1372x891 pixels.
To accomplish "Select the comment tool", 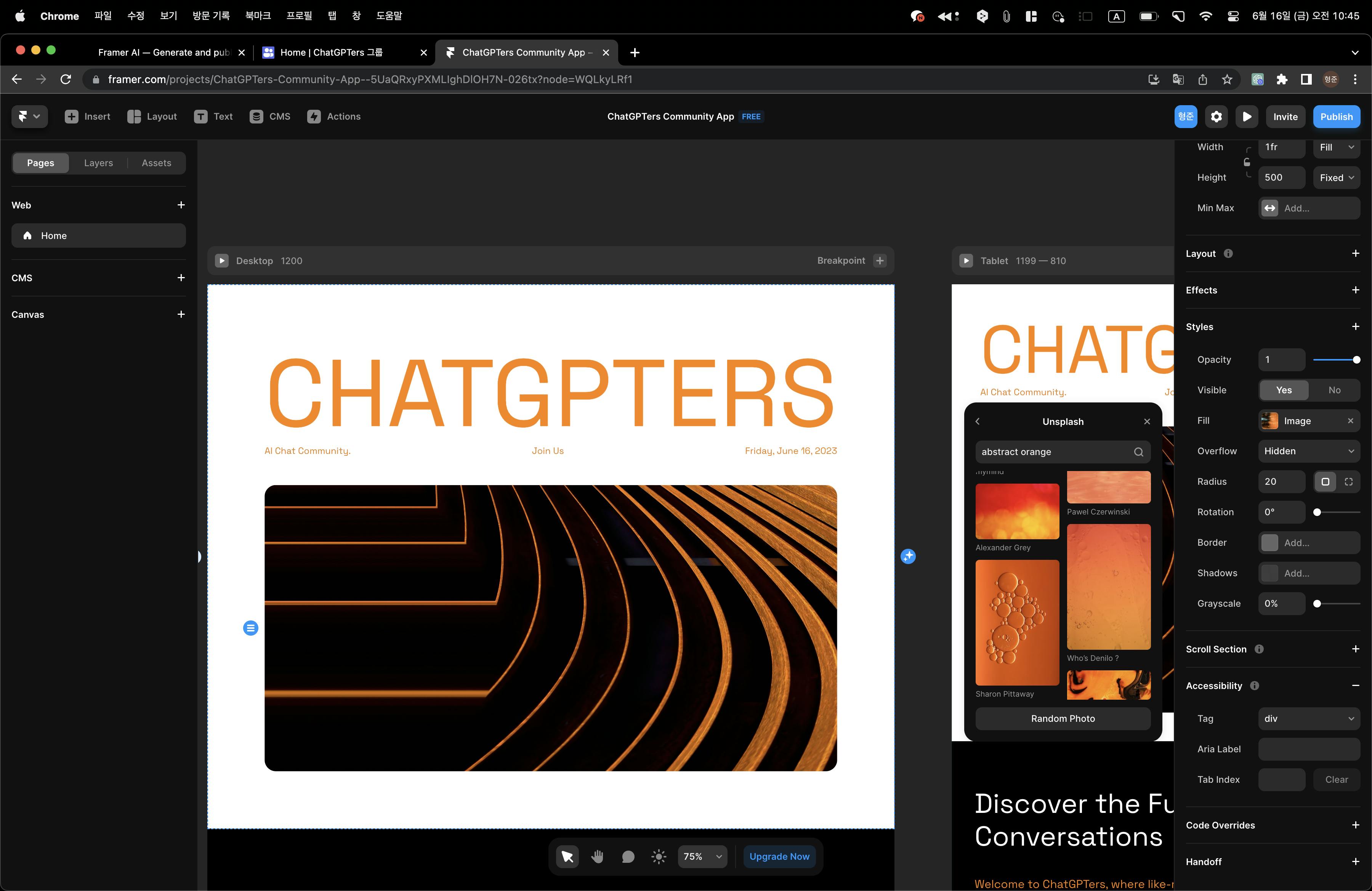I will tap(628, 856).
